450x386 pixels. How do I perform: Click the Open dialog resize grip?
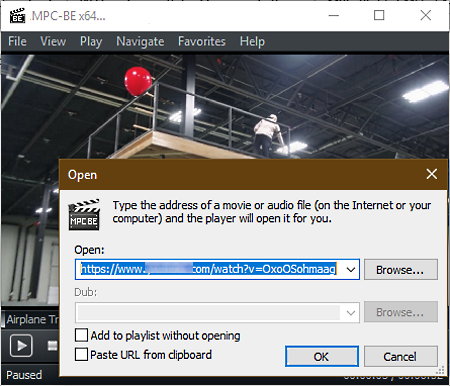tap(441, 370)
